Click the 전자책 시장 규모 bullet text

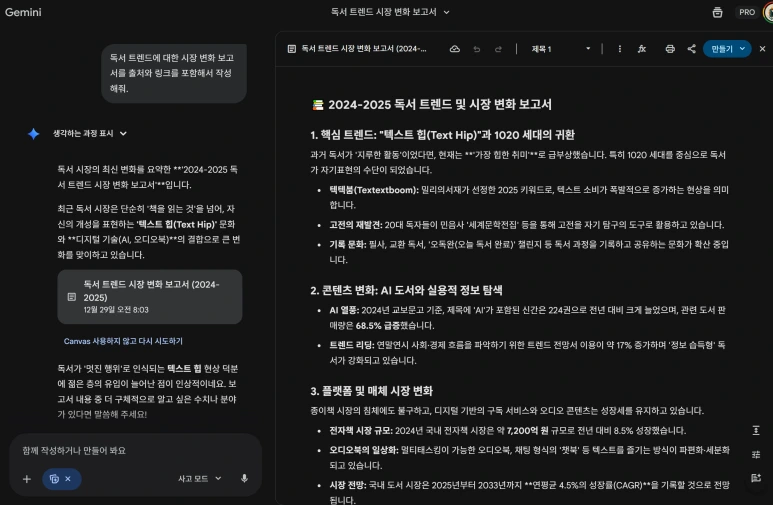(508, 431)
